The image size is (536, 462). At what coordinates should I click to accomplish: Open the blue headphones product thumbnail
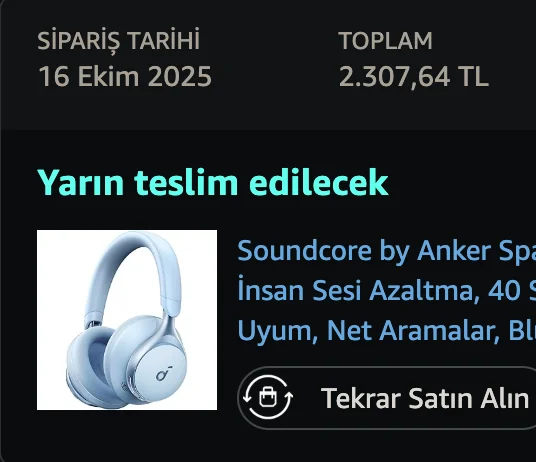[x=127, y=320]
